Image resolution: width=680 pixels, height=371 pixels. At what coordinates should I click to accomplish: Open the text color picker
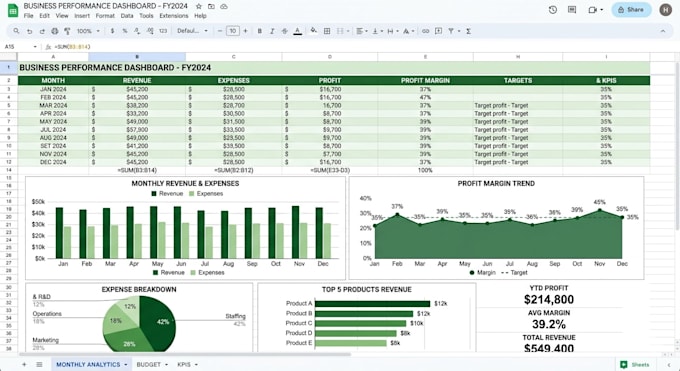tap(298, 31)
